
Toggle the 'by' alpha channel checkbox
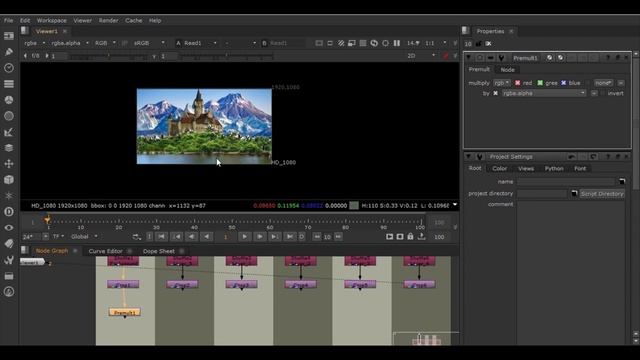pyautogui.click(x=496, y=93)
